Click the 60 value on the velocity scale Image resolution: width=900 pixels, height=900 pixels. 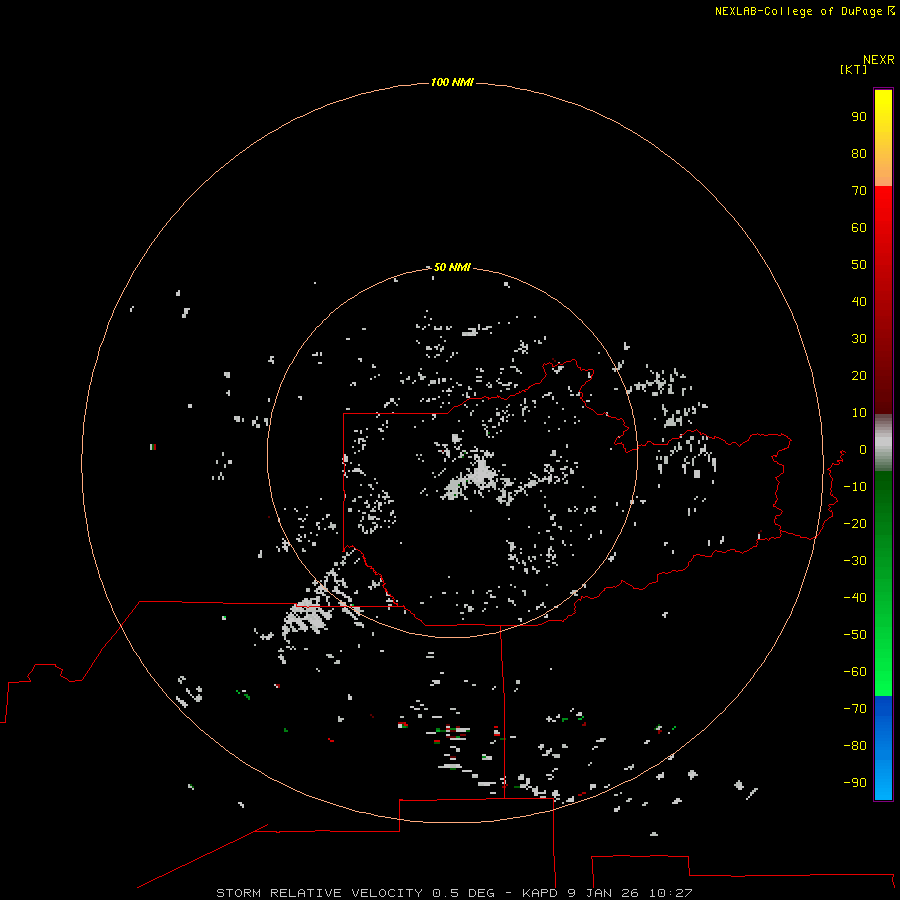[859, 227]
